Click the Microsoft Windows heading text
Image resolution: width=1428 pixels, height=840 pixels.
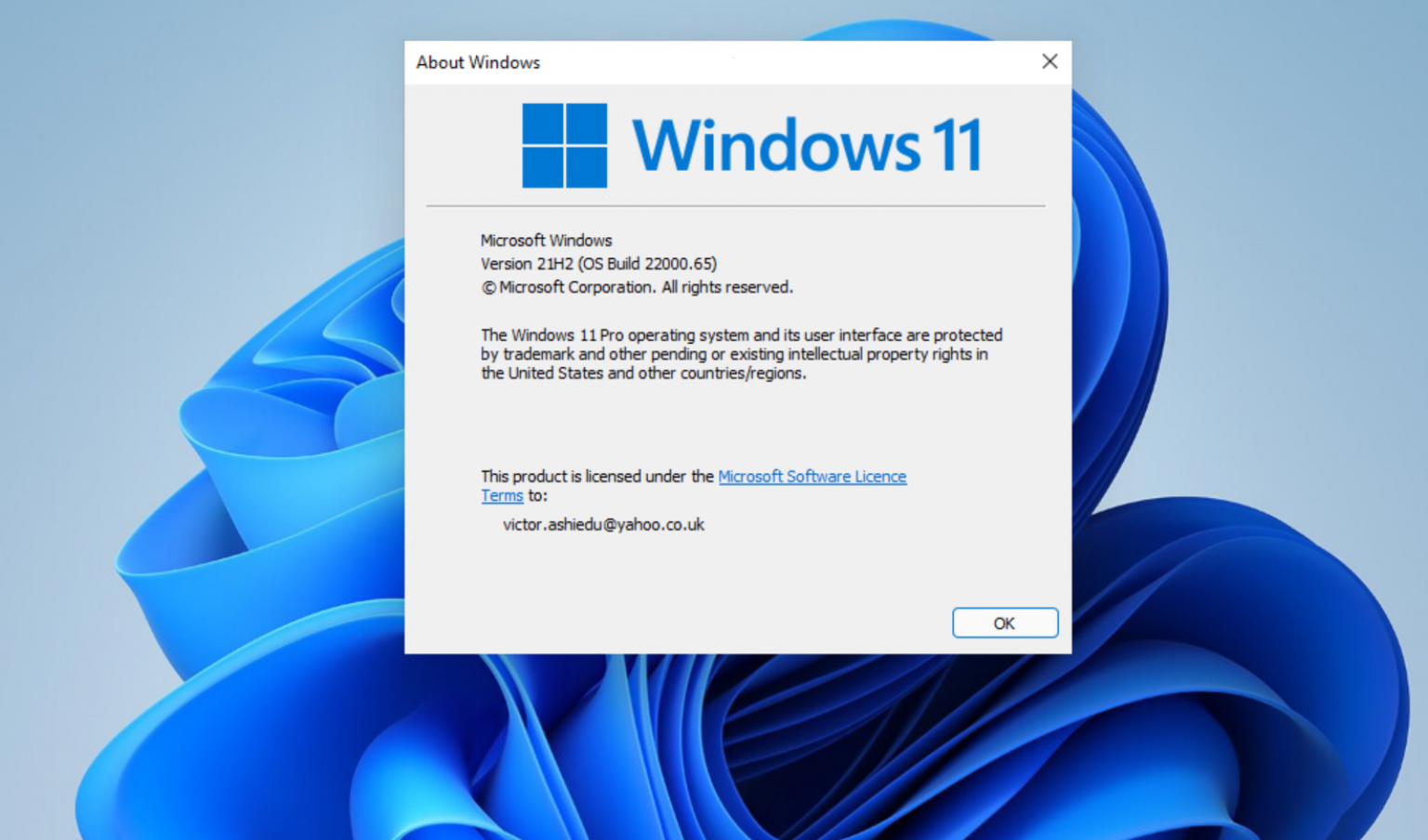tap(547, 240)
